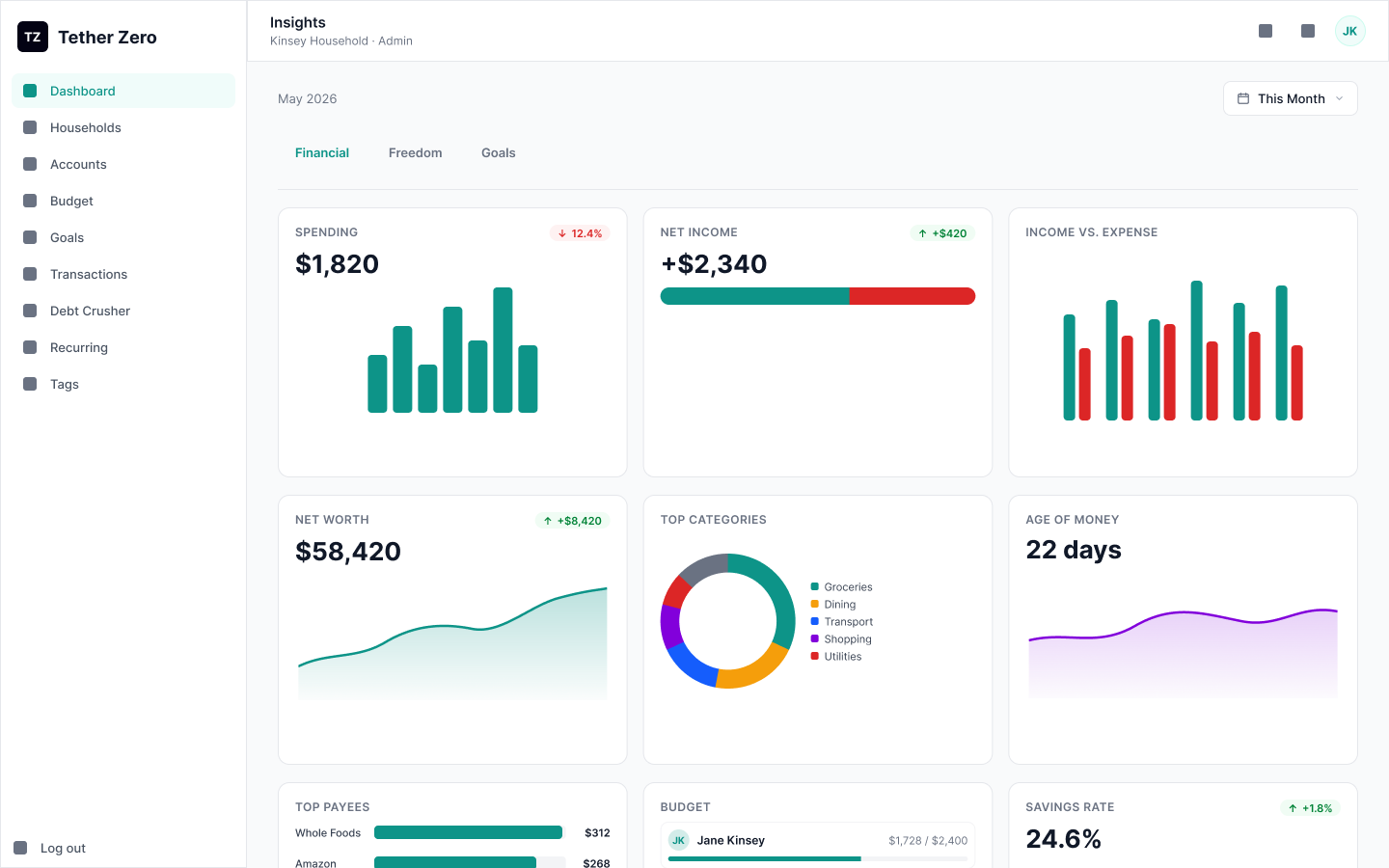
Task: Click the Net Income green-red progress bar
Action: pos(818,296)
